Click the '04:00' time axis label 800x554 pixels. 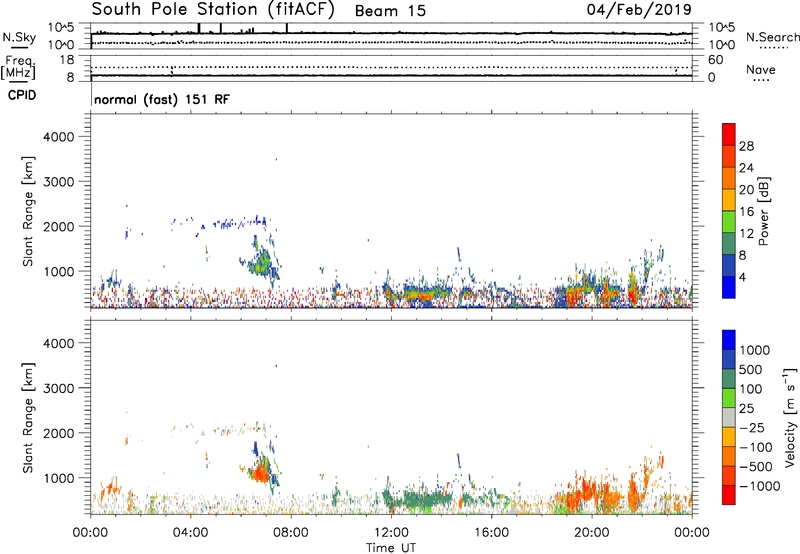190,533
